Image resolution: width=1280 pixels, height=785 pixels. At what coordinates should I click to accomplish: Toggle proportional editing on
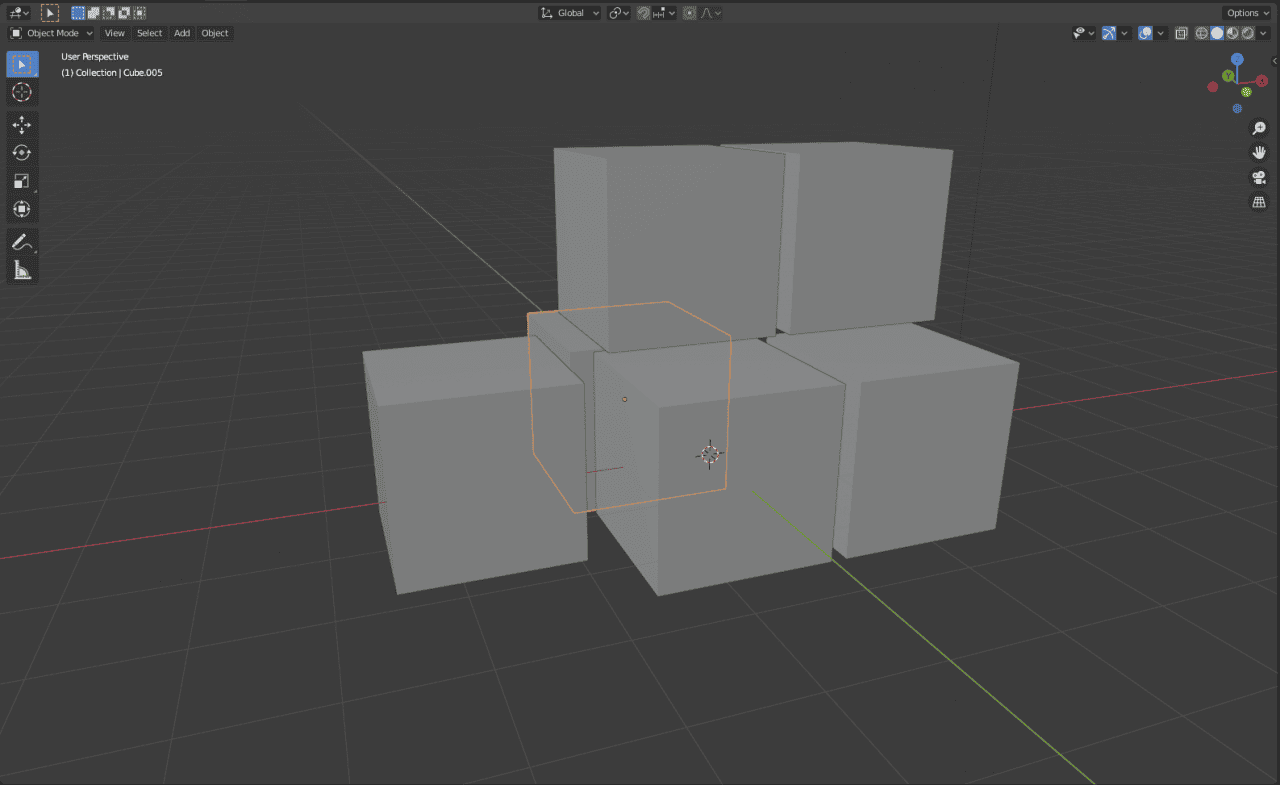pos(688,13)
